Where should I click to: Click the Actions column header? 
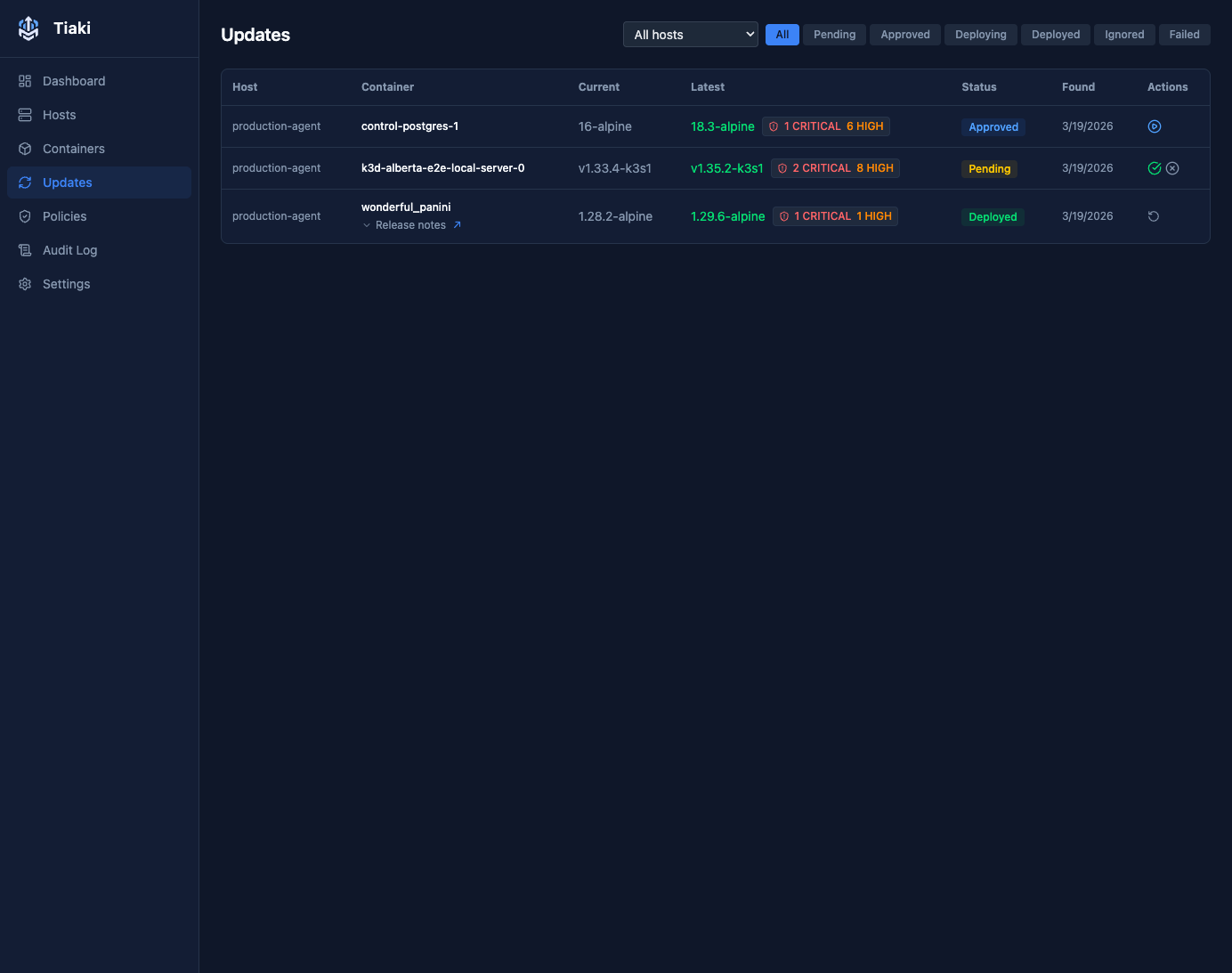1168,87
